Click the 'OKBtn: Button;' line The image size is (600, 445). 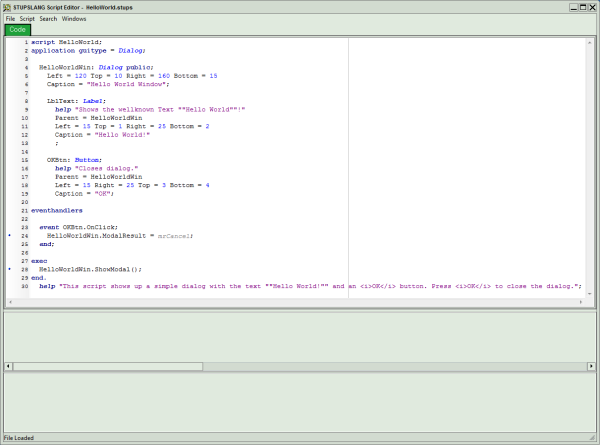pos(75,160)
